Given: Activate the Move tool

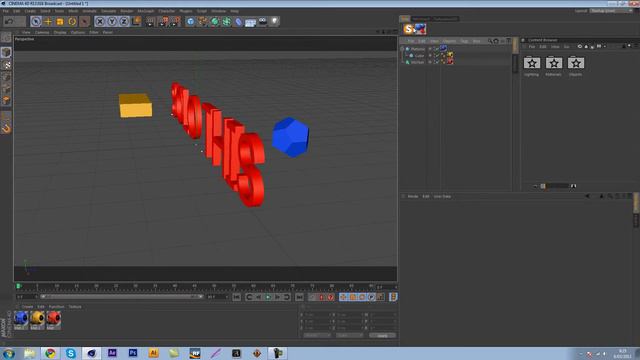Looking at the screenshot, I should 48,21.
